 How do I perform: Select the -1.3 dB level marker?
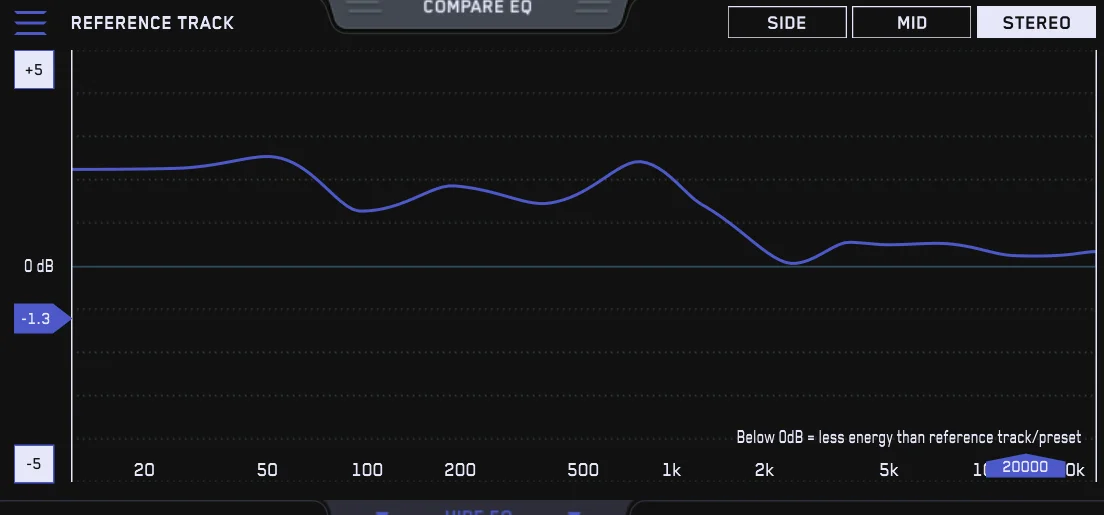point(42,319)
